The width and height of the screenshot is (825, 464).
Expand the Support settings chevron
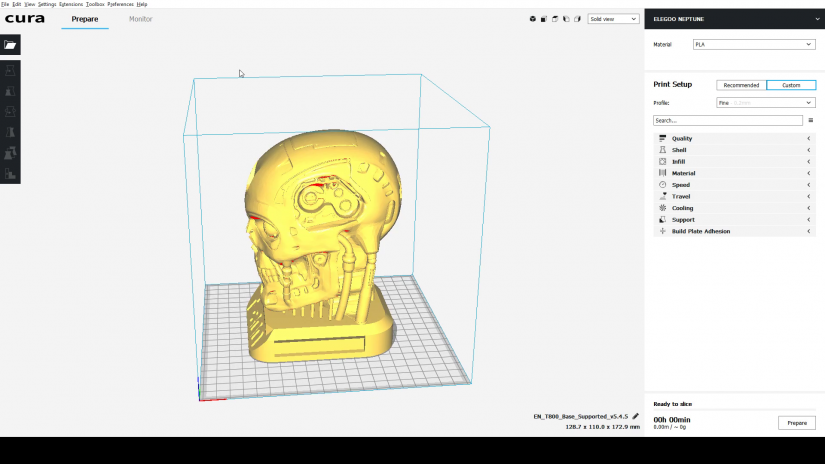click(x=809, y=219)
